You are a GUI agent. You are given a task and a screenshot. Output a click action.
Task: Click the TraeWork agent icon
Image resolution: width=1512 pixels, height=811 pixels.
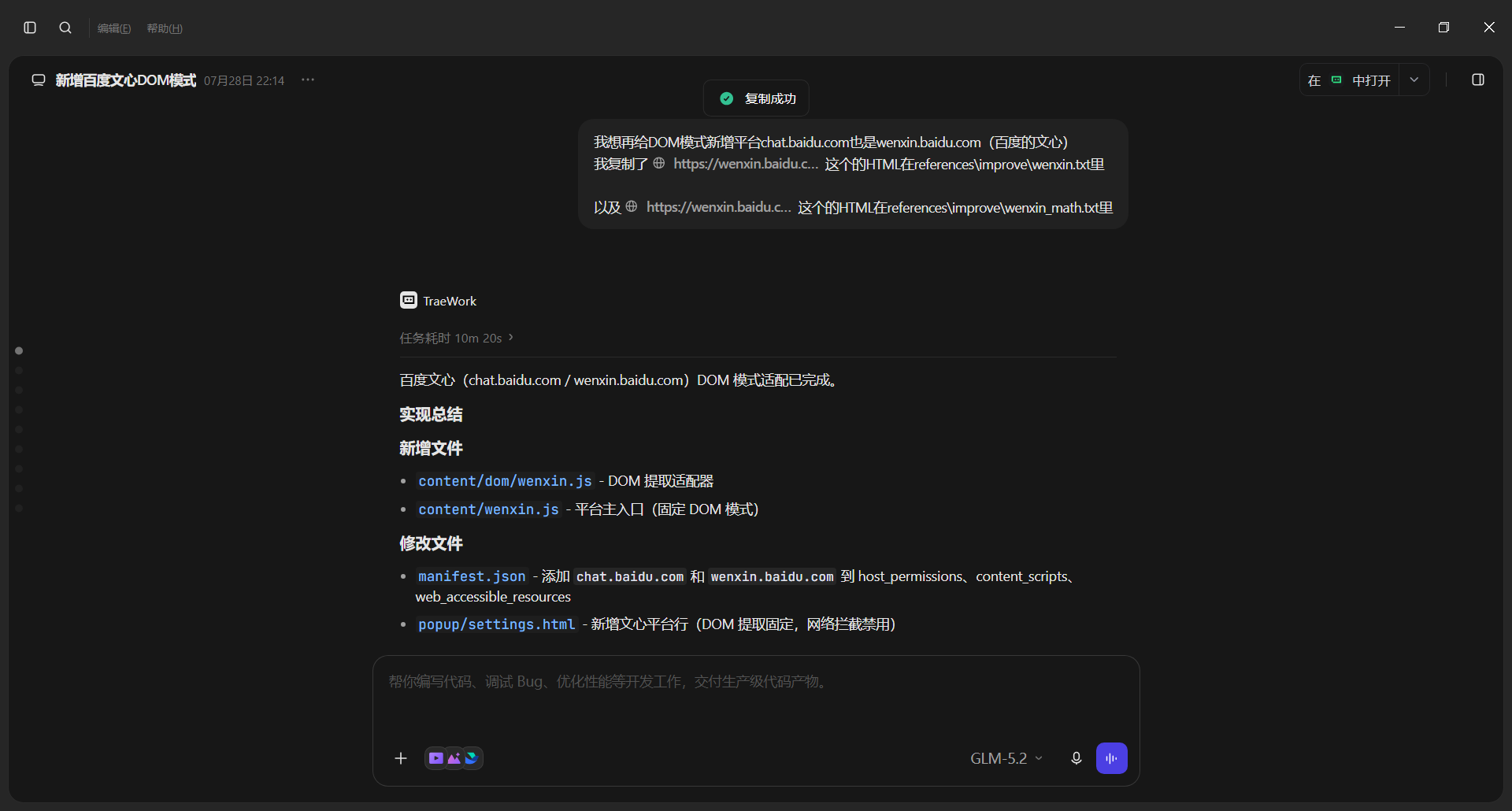click(x=409, y=300)
